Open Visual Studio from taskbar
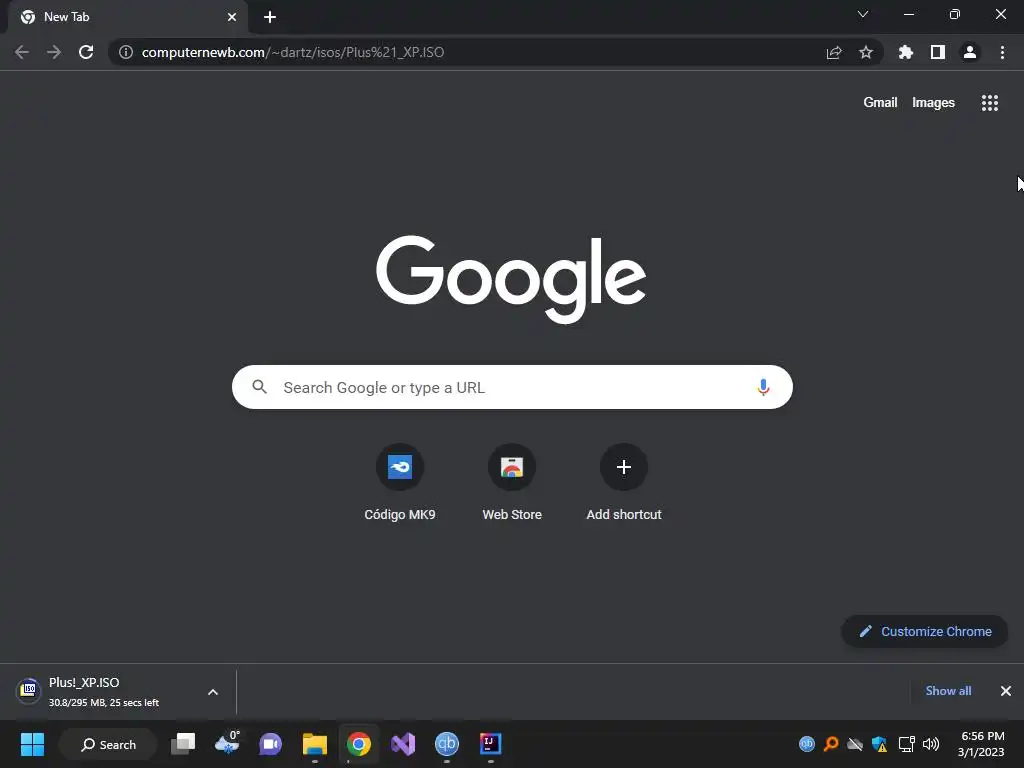The image size is (1024, 768). pyautogui.click(x=403, y=744)
